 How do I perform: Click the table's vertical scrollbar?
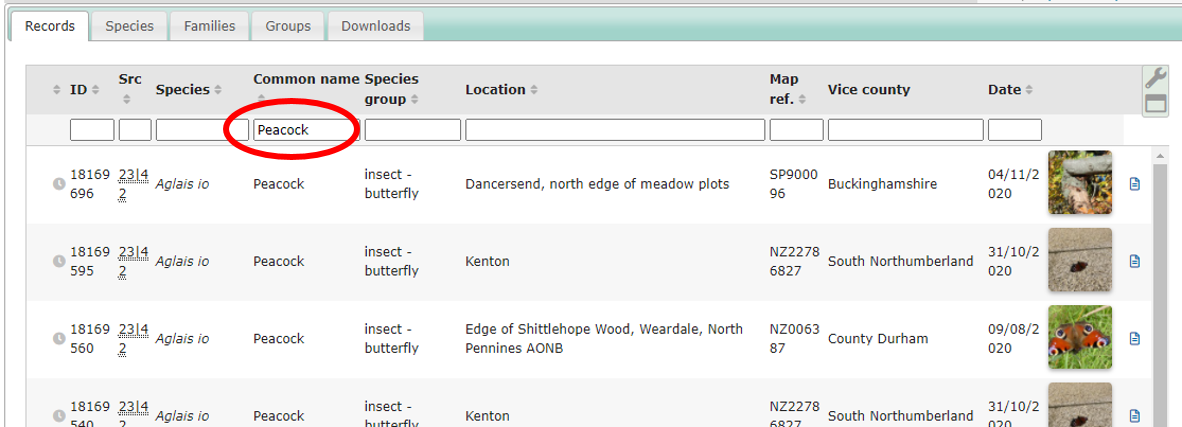1159,290
